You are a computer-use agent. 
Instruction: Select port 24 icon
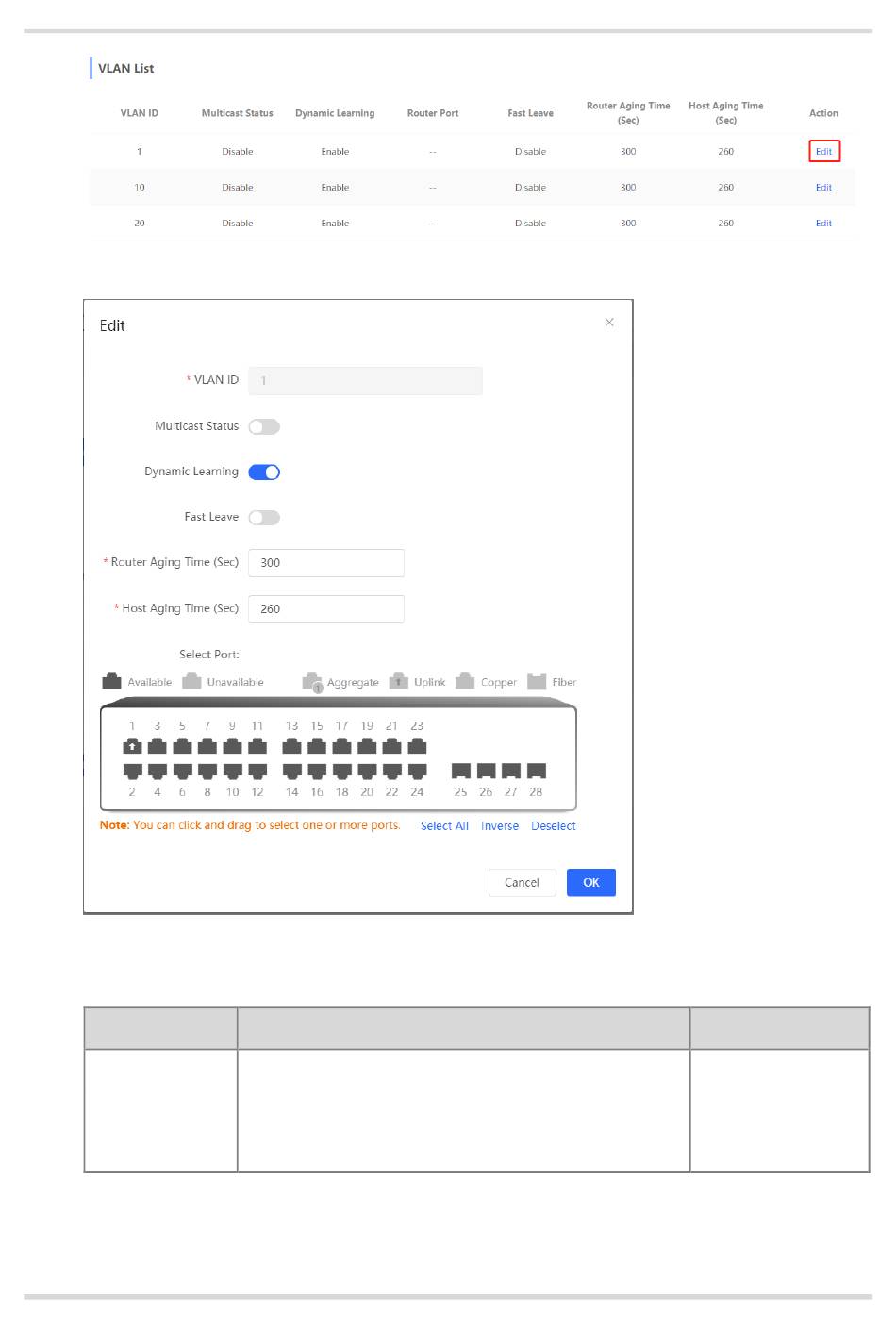pos(417,771)
